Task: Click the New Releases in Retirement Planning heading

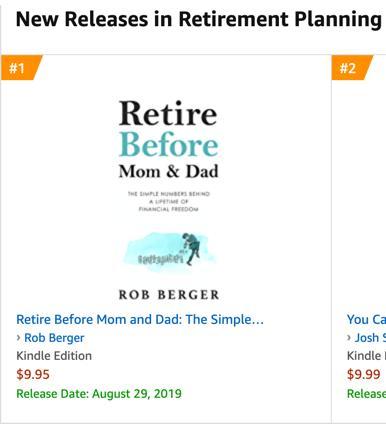Action: pyautogui.click(x=199, y=19)
